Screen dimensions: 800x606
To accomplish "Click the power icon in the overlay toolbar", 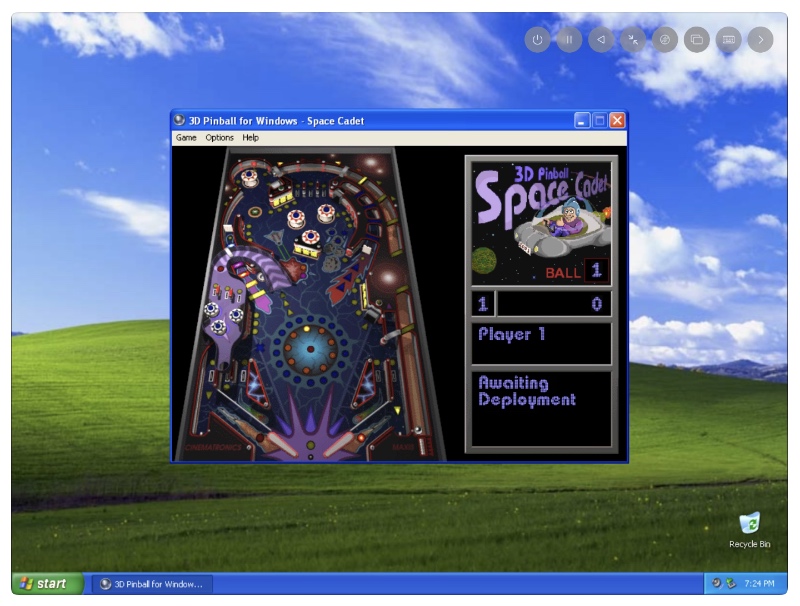I will pos(538,40).
